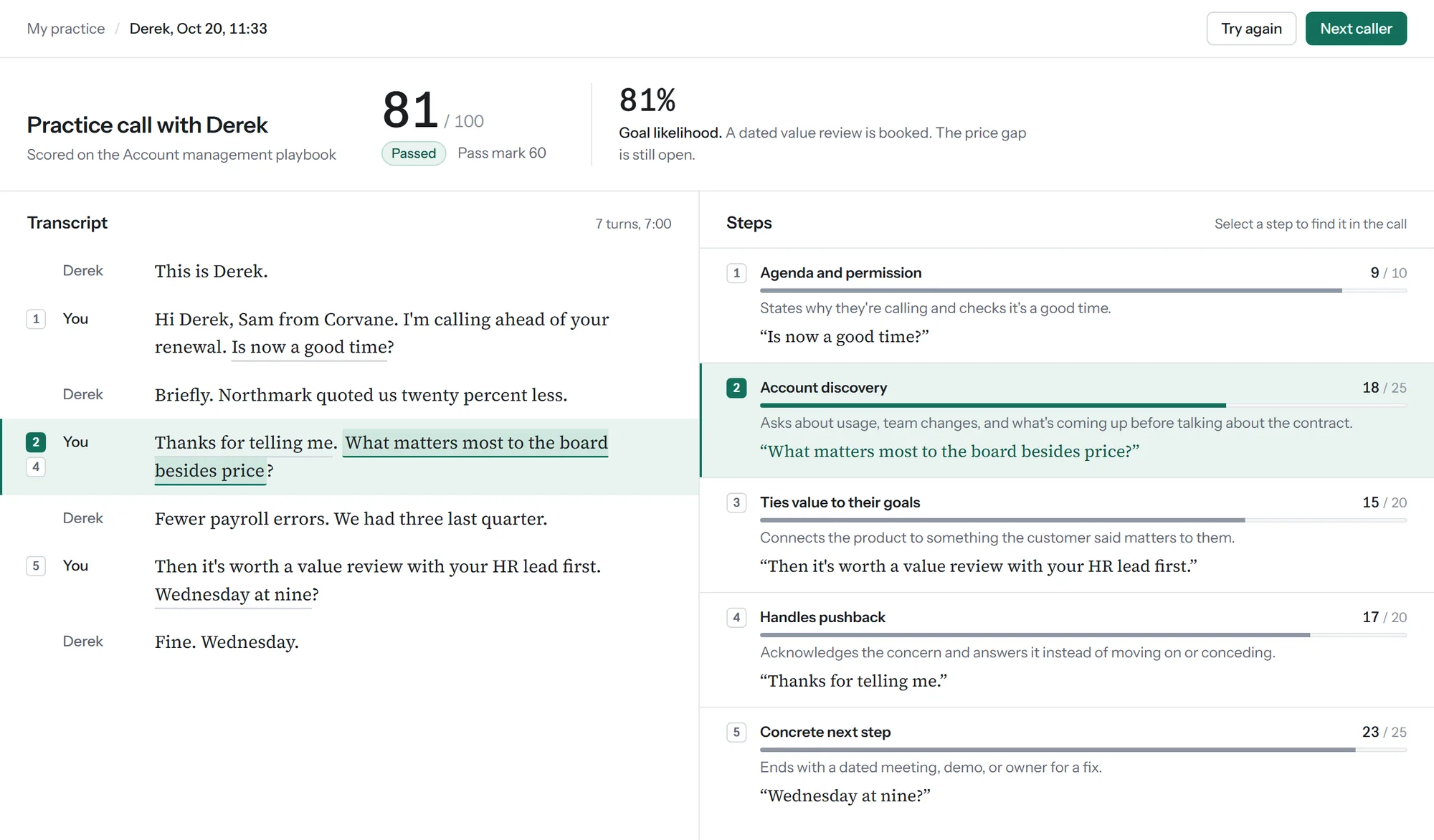The image size is (1434, 840).
Task: Click the underlined phrase 'Is now a good time?' in transcript
Action: [313, 348]
